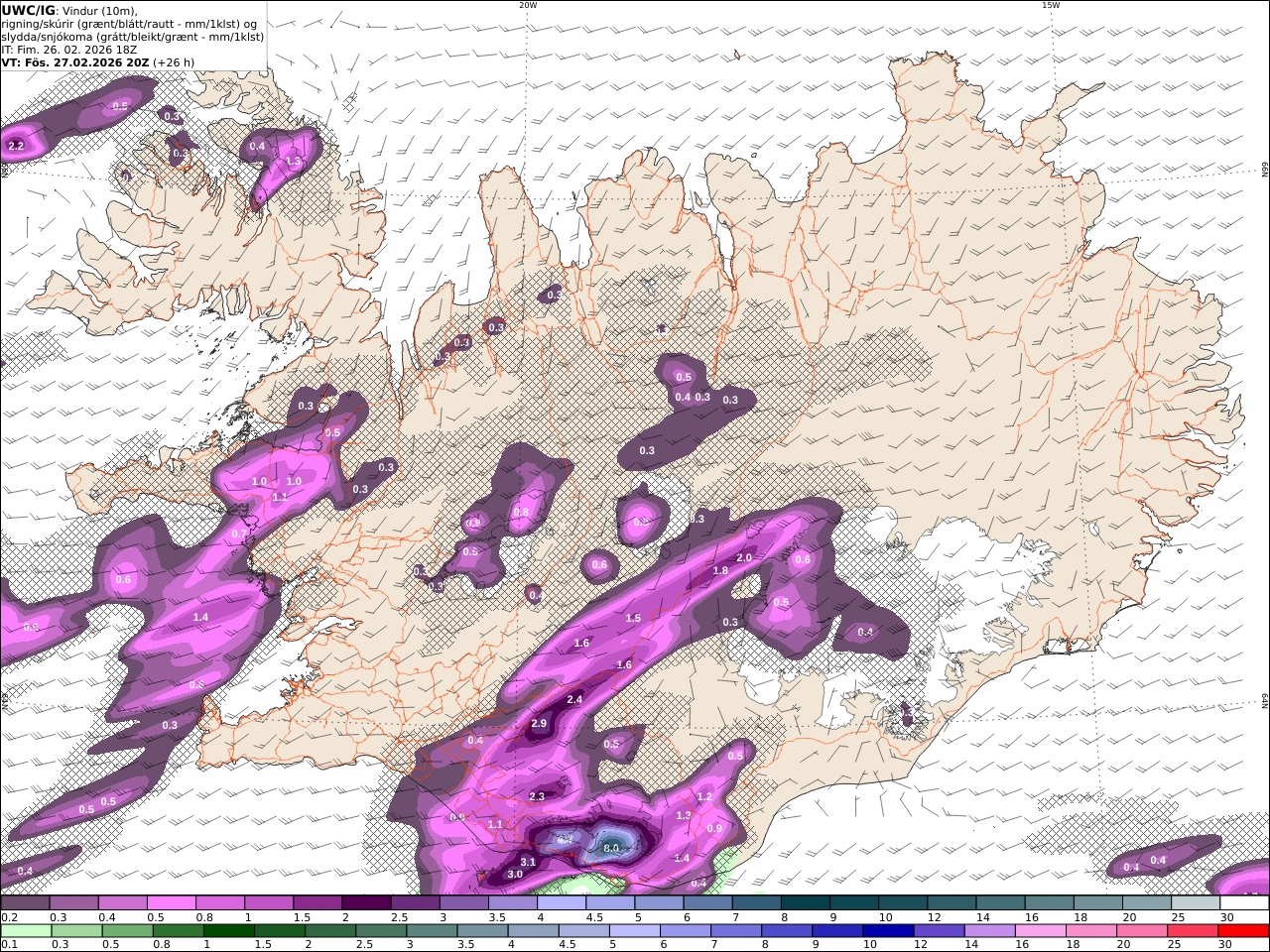1270x952 pixels.
Task: Select the top-row legend swatch between 0.2 and 0.3
Action: tap(25, 903)
